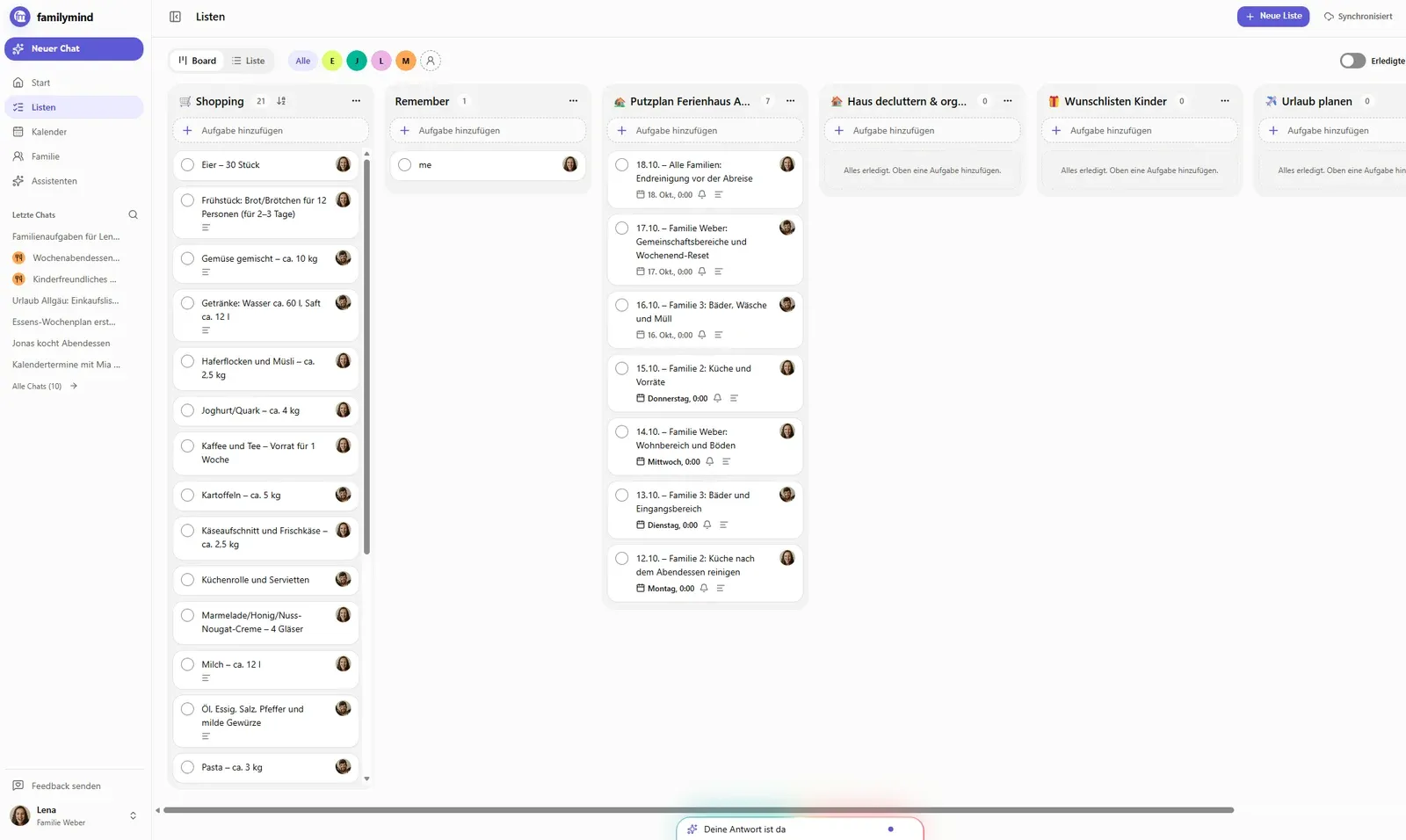Open the Putzplan Ferienhaus column options menu
The height and width of the screenshot is (840, 1406).
(790, 101)
